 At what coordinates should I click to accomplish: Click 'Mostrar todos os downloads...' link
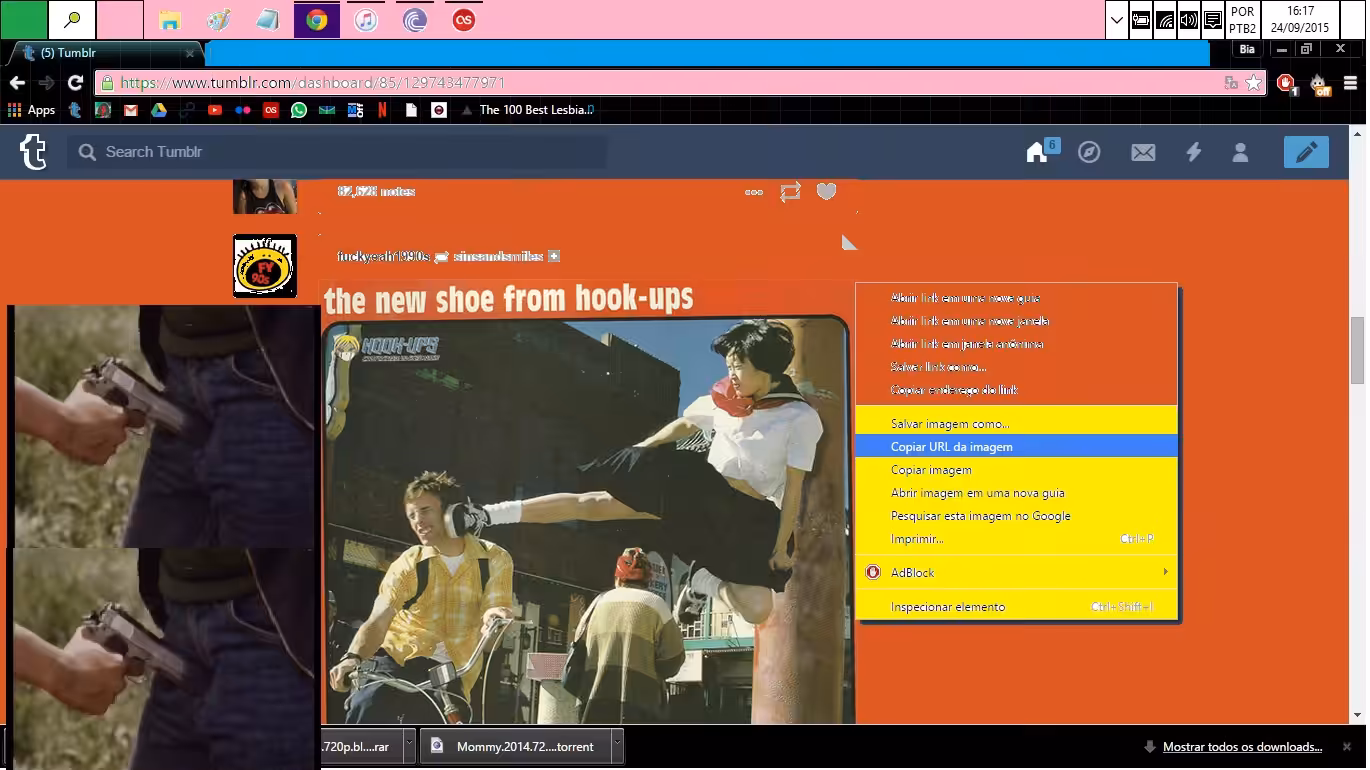pos(1242,747)
